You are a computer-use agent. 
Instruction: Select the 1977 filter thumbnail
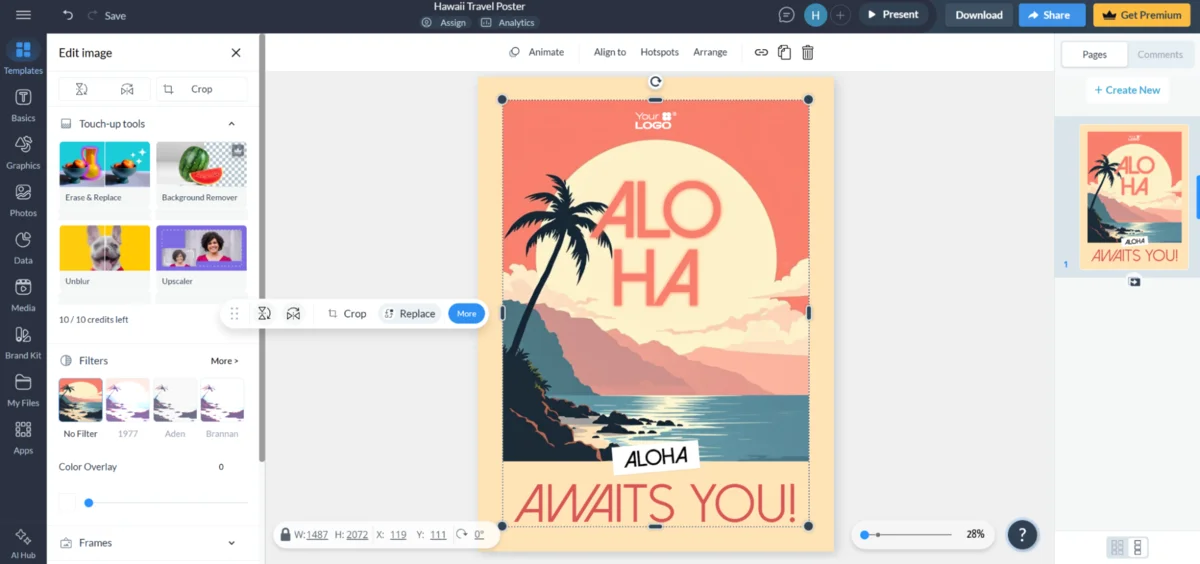pos(128,400)
